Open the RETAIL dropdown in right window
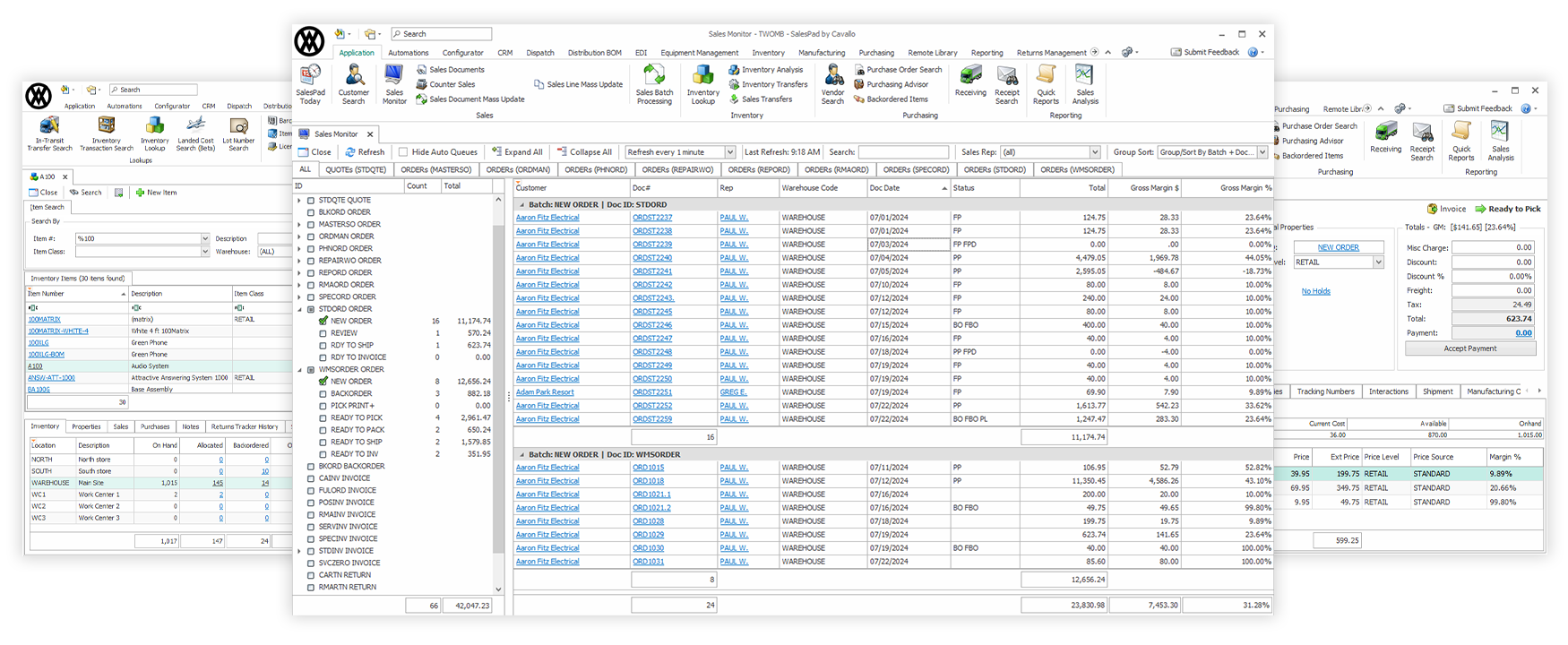This screenshot has height=645, width=1568. pyautogui.click(x=1378, y=262)
